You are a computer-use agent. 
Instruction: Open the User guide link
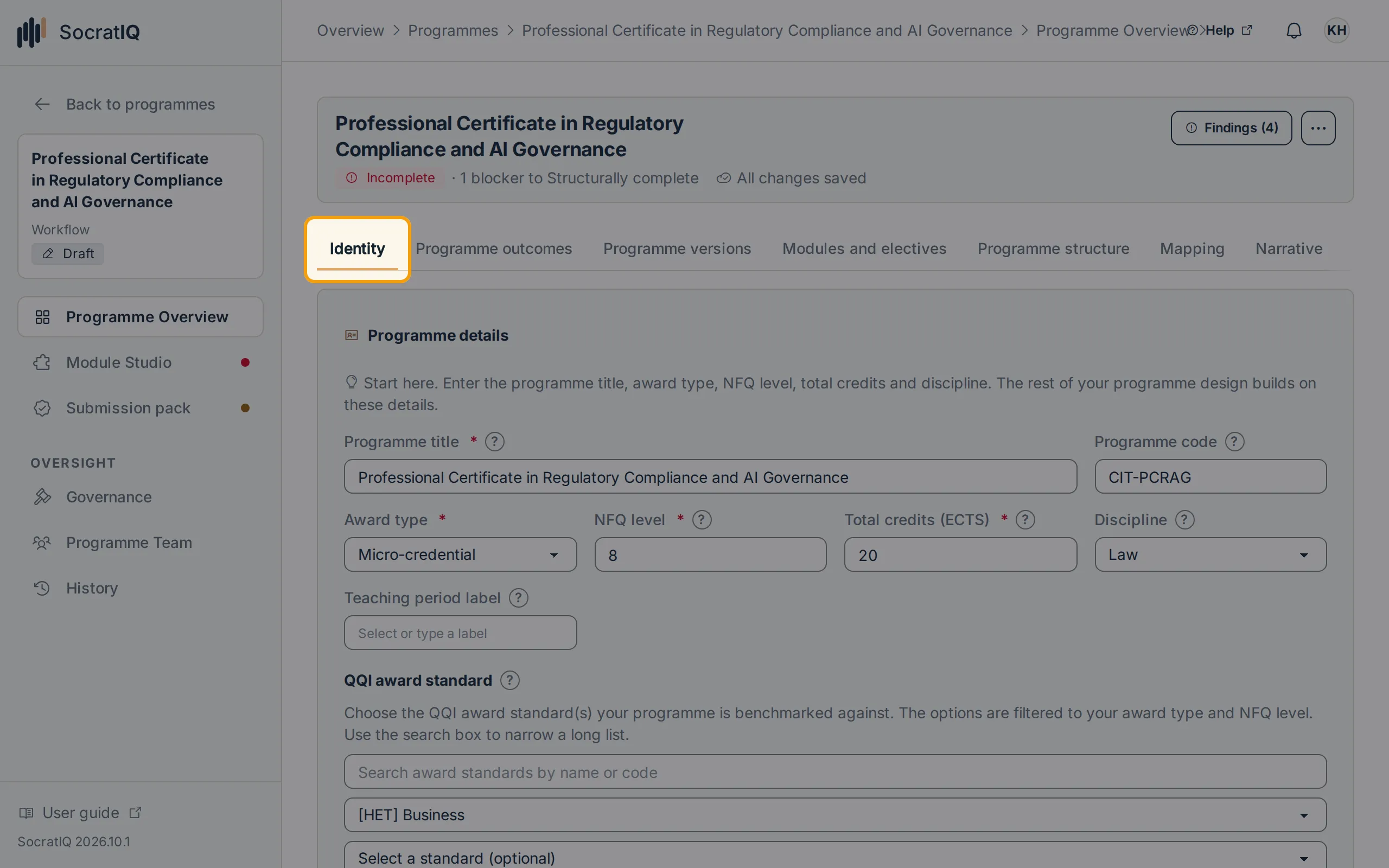[x=80, y=813]
